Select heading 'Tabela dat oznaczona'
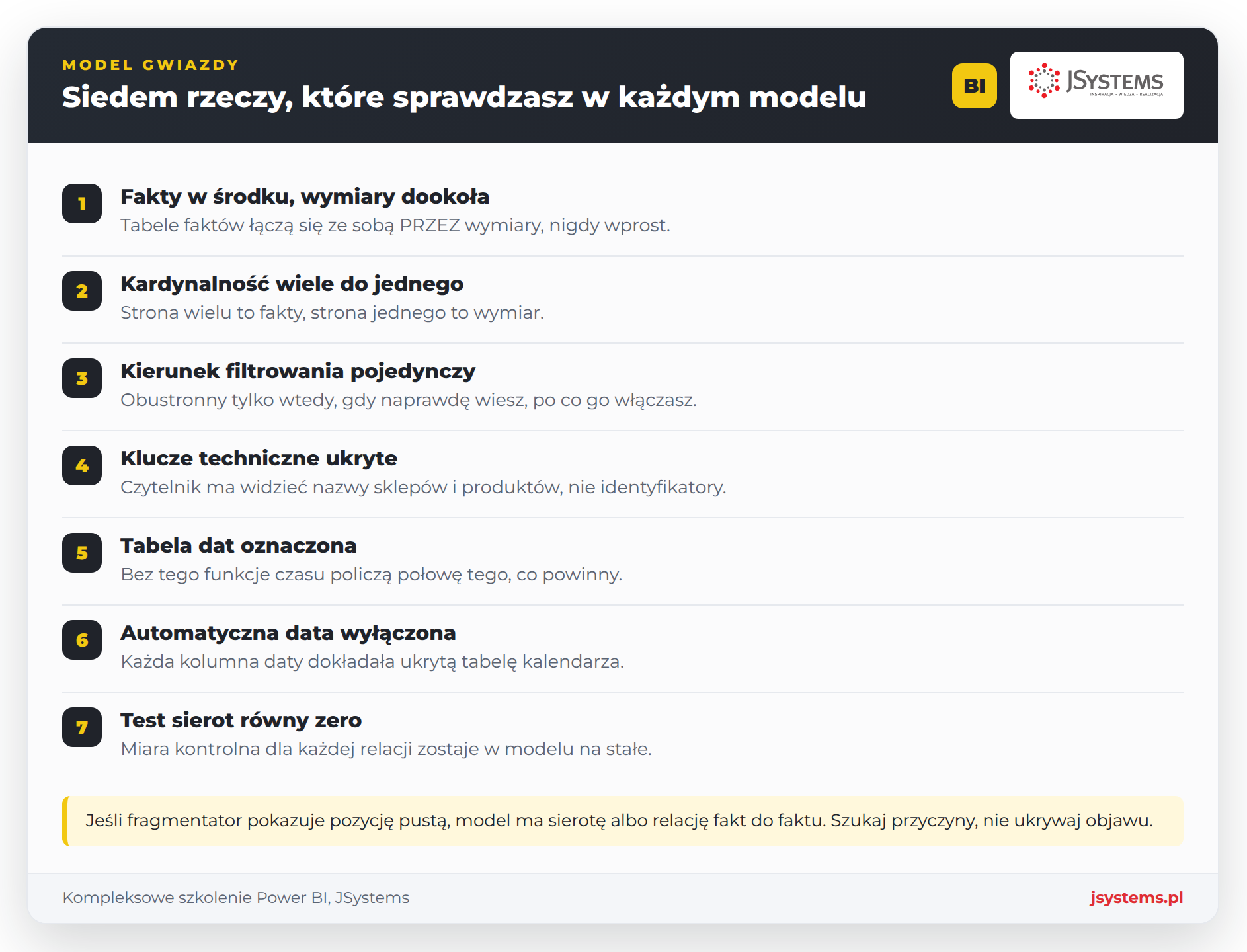This screenshot has height=952, width=1247. pyautogui.click(x=238, y=545)
